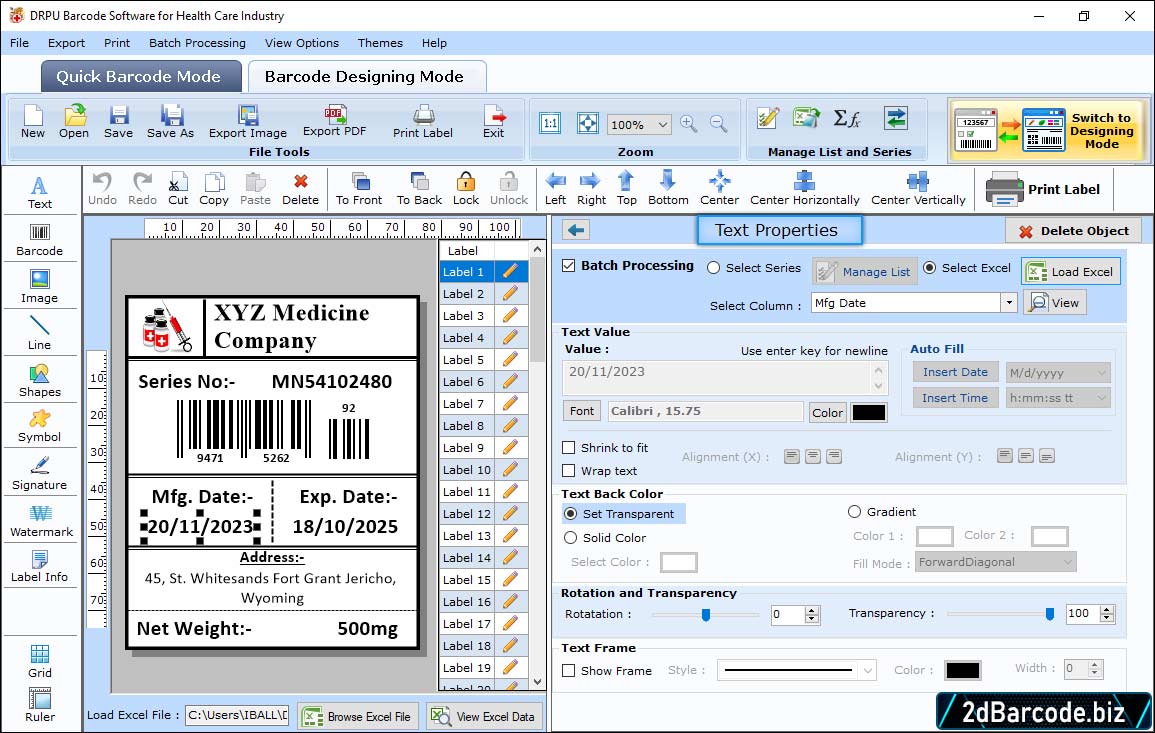This screenshot has width=1155, height=733.
Task: Select Solid Color back color option
Action: (570, 538)
